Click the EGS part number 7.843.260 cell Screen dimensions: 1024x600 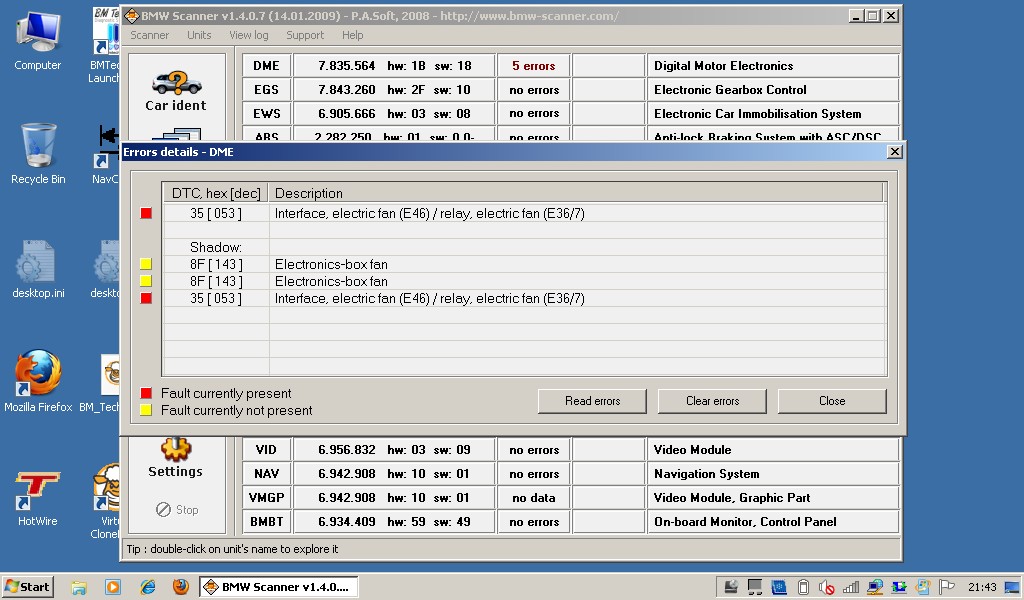click(x=394, y=90)
